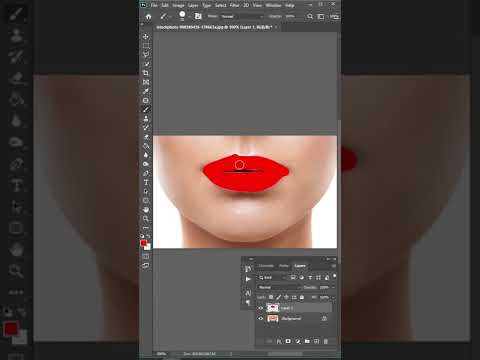This screenshot has height=360, width=480.
Task: Click the create new layer icon
Action: pyautogui.click(x=316, y=341)
